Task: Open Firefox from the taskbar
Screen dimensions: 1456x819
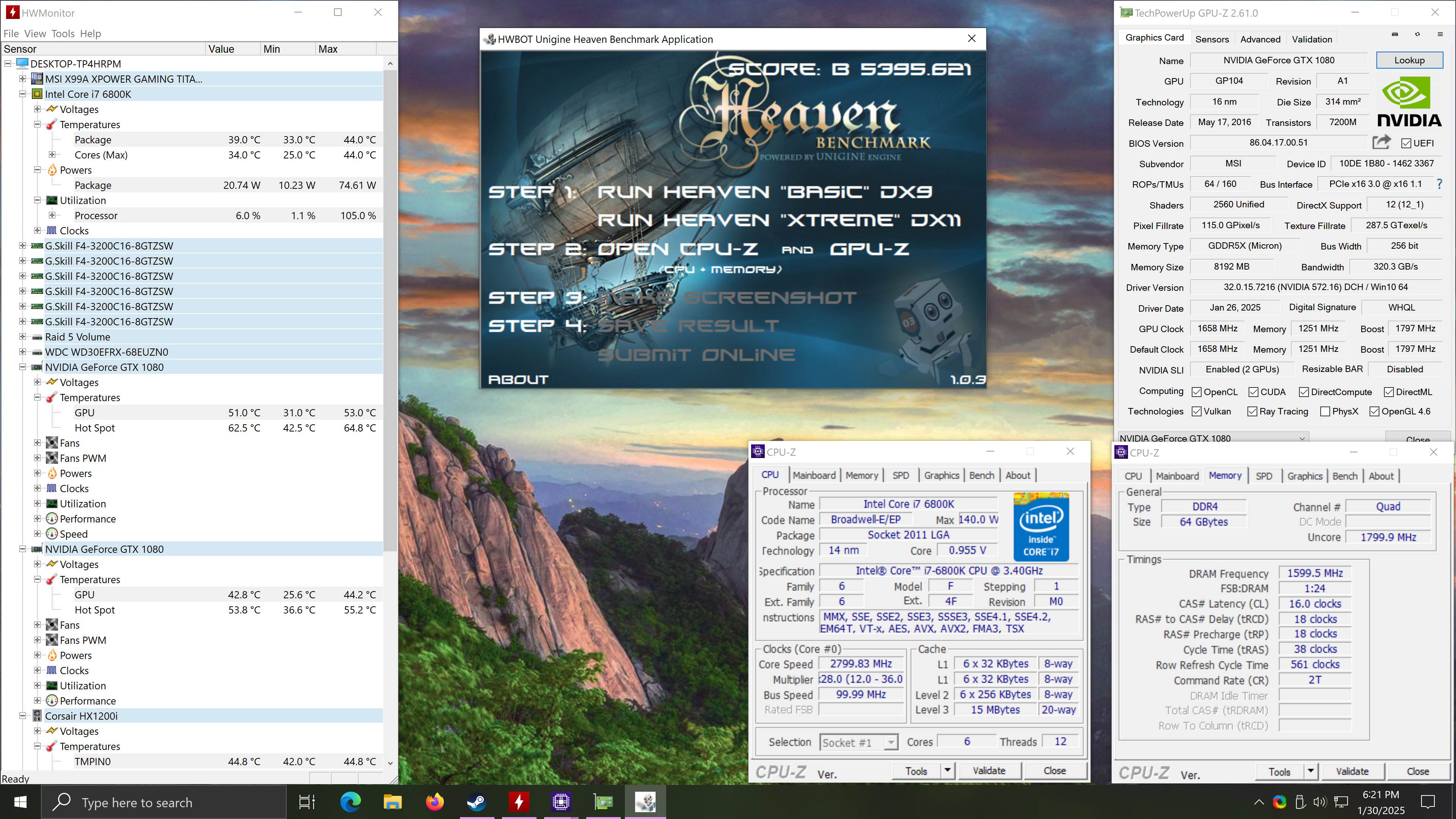Action: 435,802
